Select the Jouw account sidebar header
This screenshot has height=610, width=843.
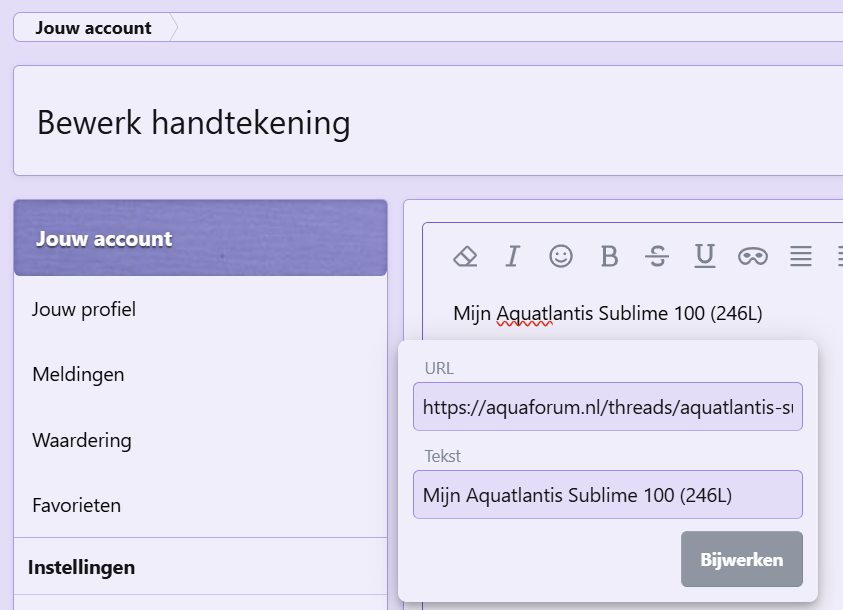pyautogui.click(x=201, y=238)
